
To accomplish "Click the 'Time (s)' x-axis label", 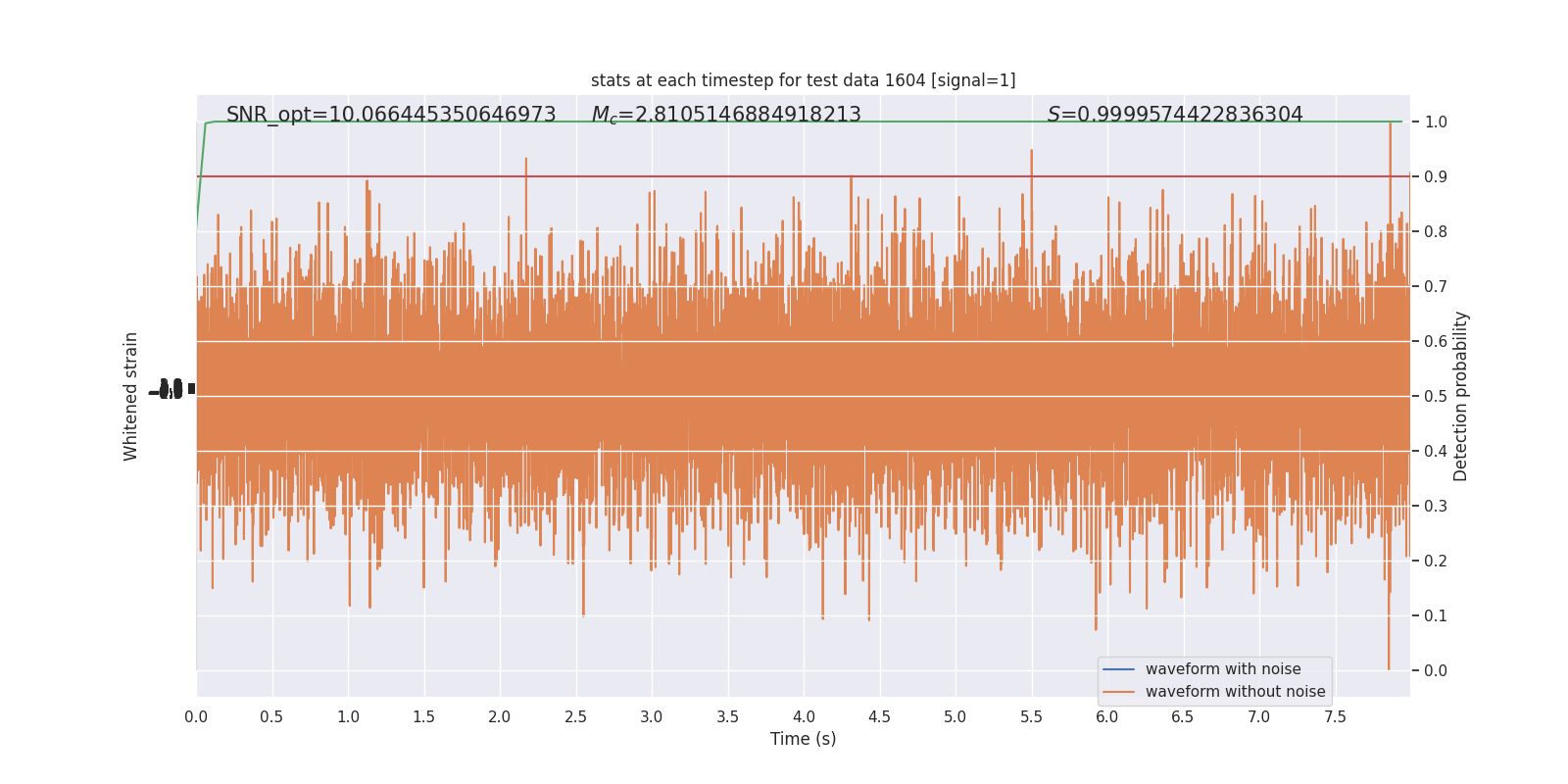I will pyautogui.click(x=803, y=739).
